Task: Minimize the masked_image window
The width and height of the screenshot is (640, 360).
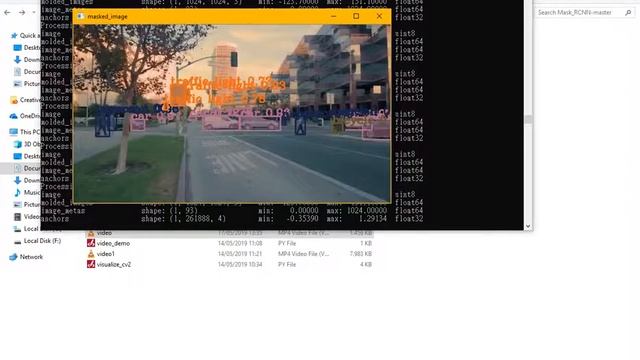Action: [x=333, y=16]
